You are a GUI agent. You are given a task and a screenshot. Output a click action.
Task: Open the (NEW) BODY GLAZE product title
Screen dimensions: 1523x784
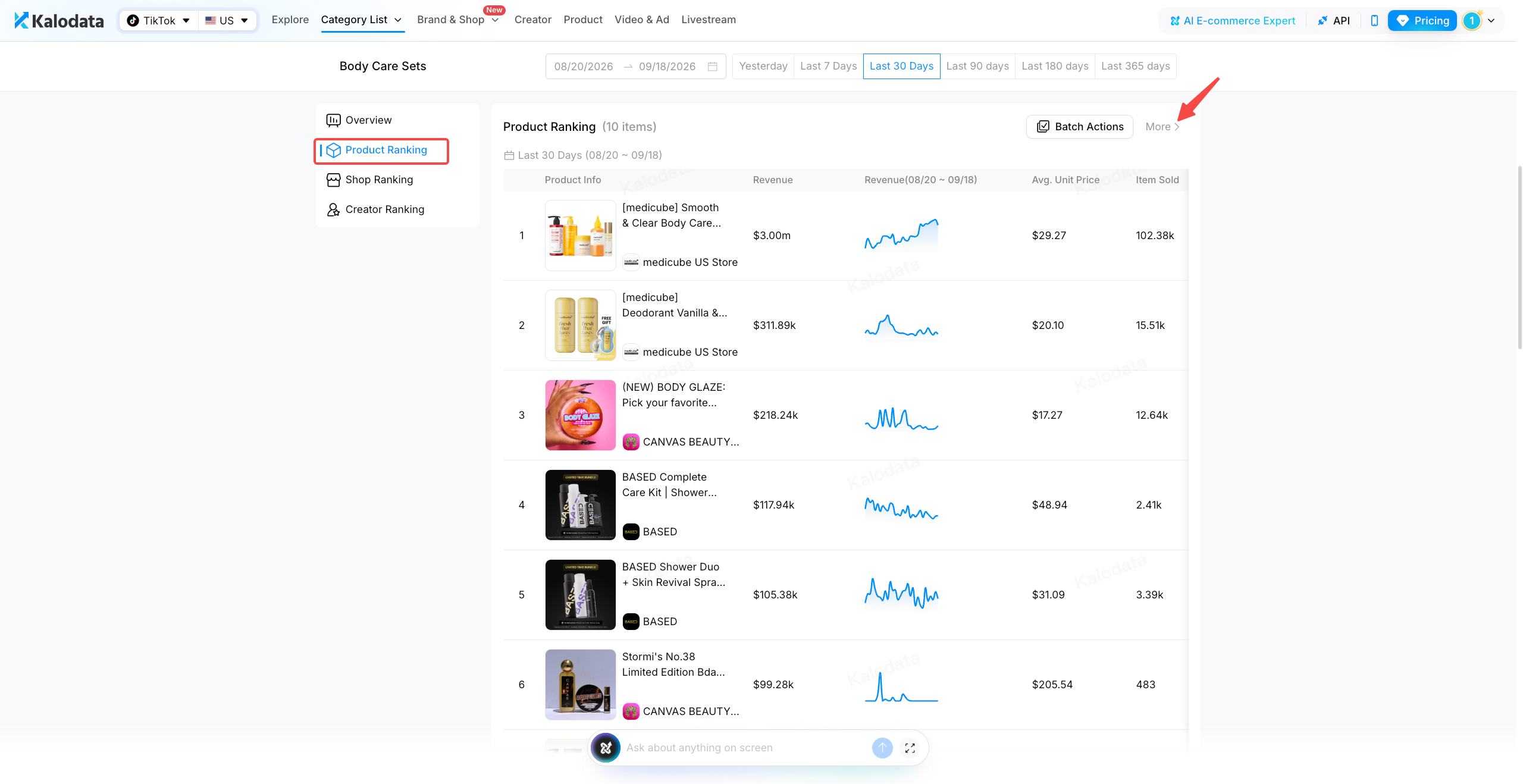click(x=673, y=395)
